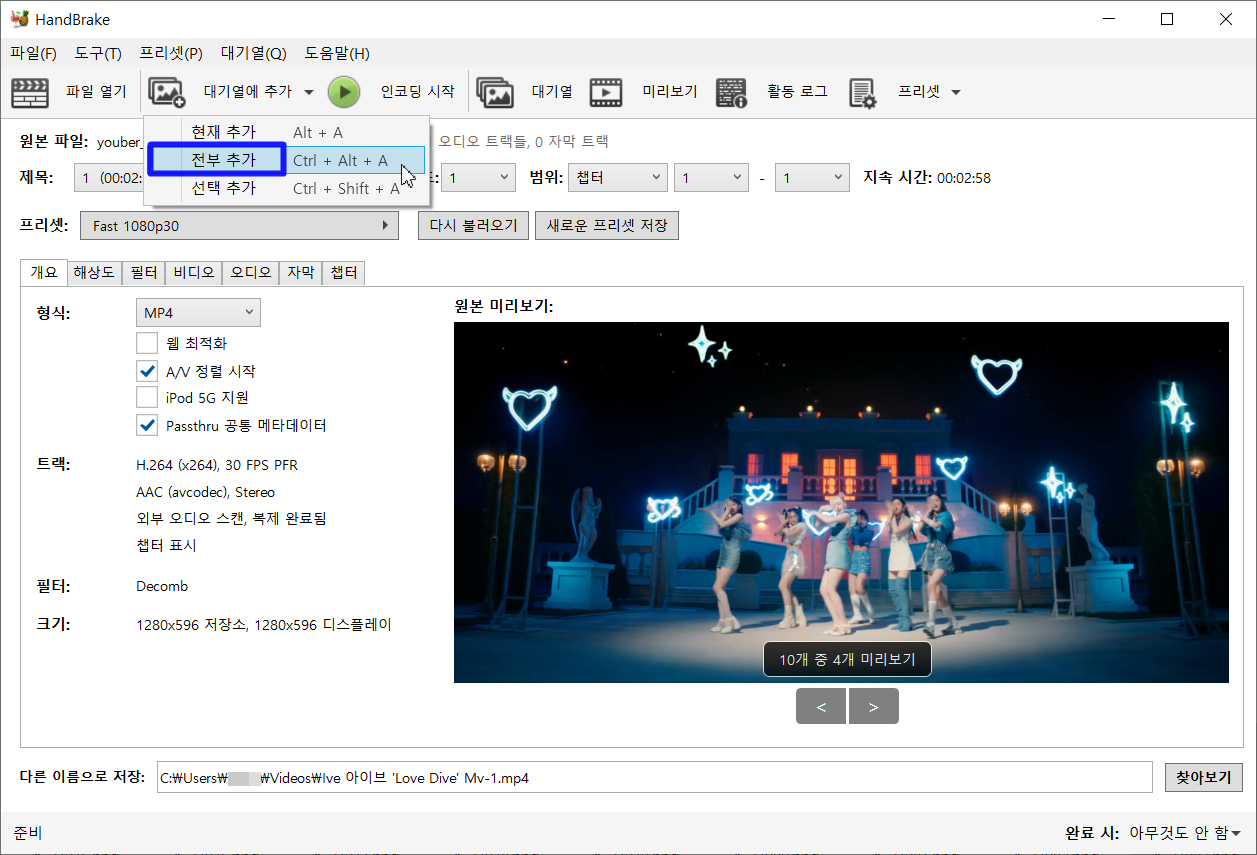Screen dimensions: 1257x855
Task: Expand the 프리셋 toolbar dropdown arrow
Action: [x=955, y=92]
